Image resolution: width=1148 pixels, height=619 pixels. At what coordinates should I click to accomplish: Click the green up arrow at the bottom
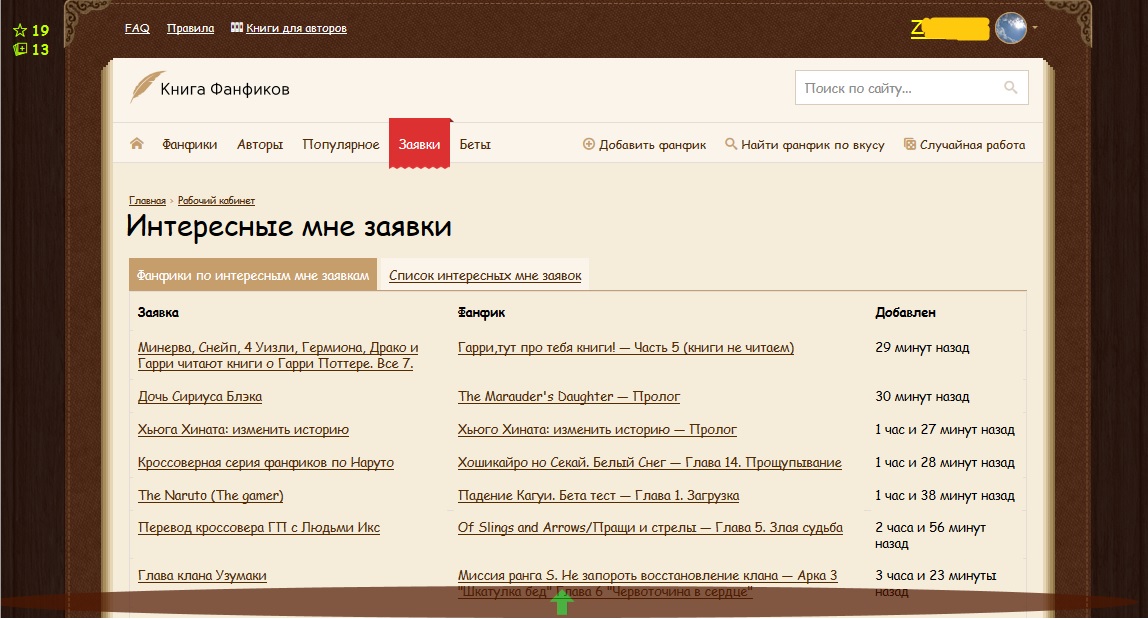click(562, 601)
